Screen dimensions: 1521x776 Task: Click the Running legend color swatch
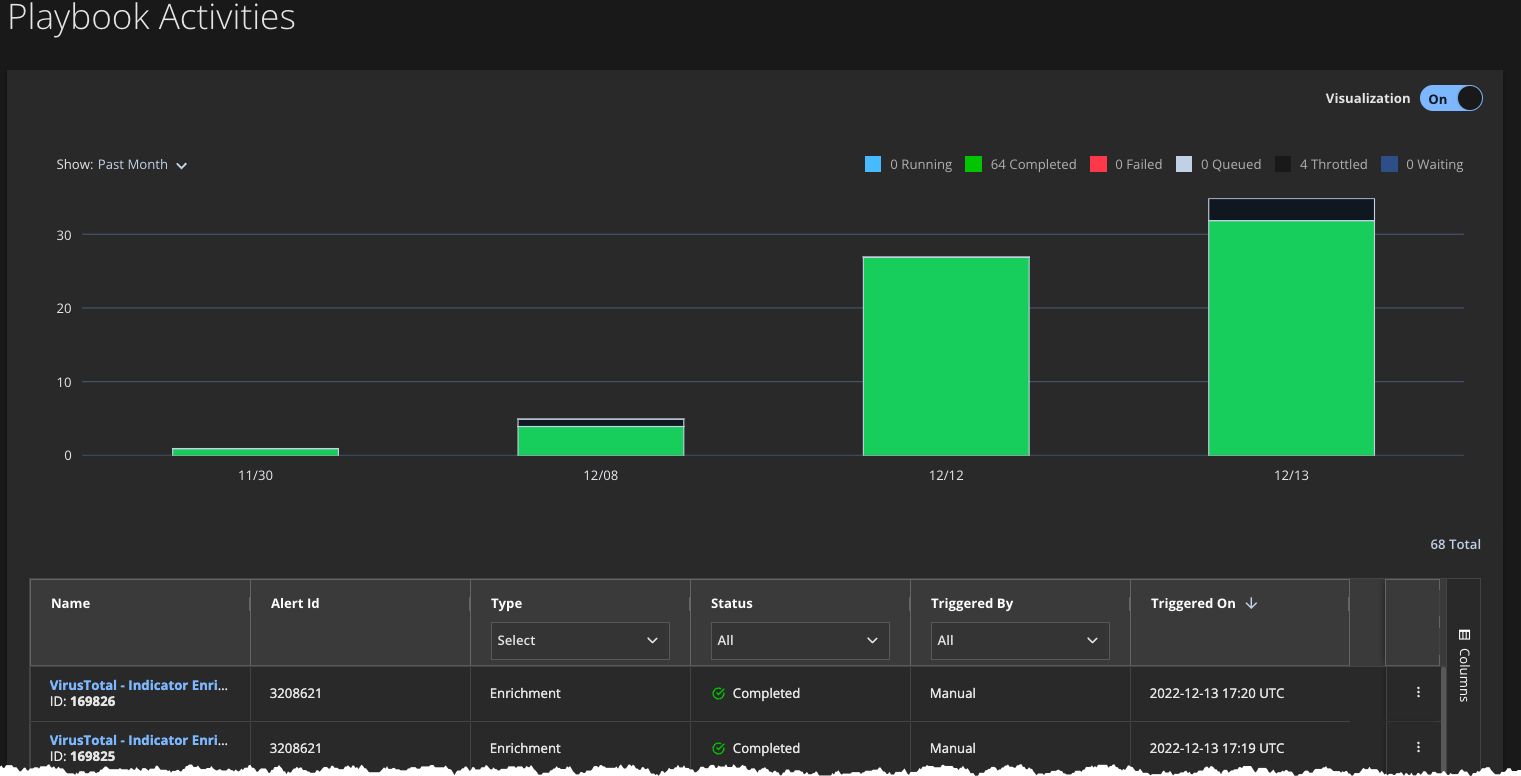coord(873,165)
